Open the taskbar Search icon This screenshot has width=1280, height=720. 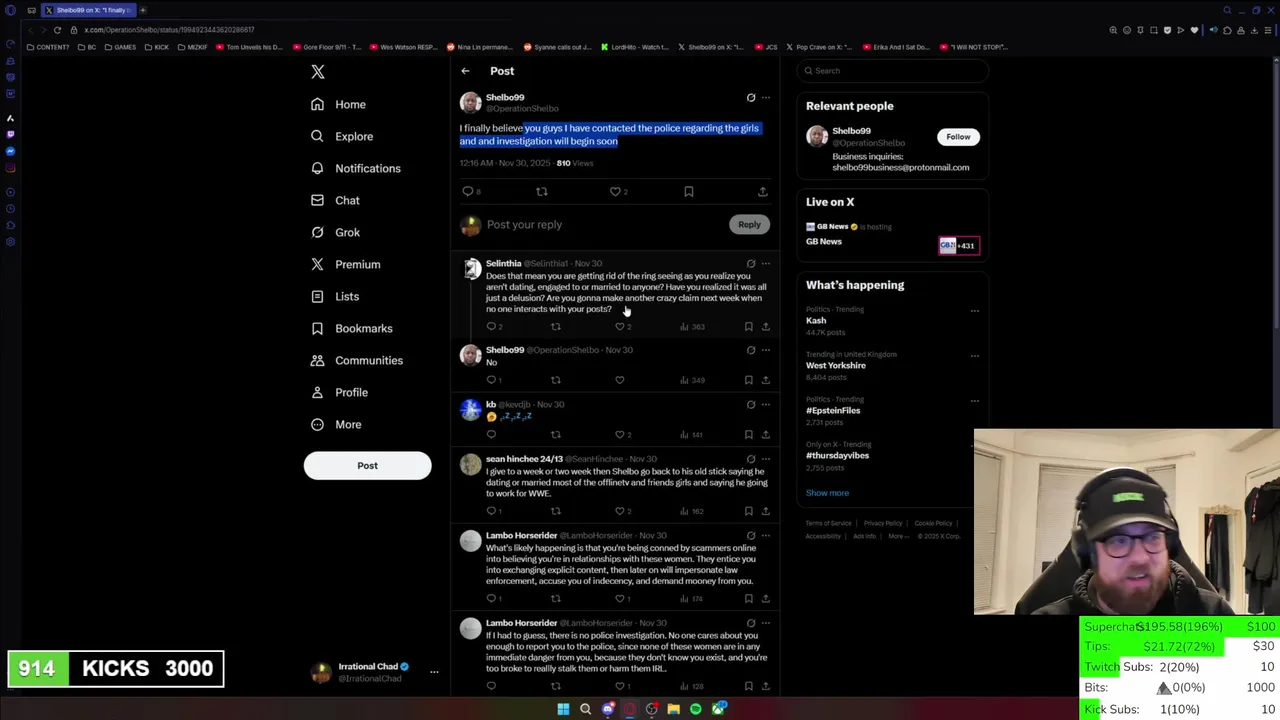pyautogui.click(x=585, y=709)
